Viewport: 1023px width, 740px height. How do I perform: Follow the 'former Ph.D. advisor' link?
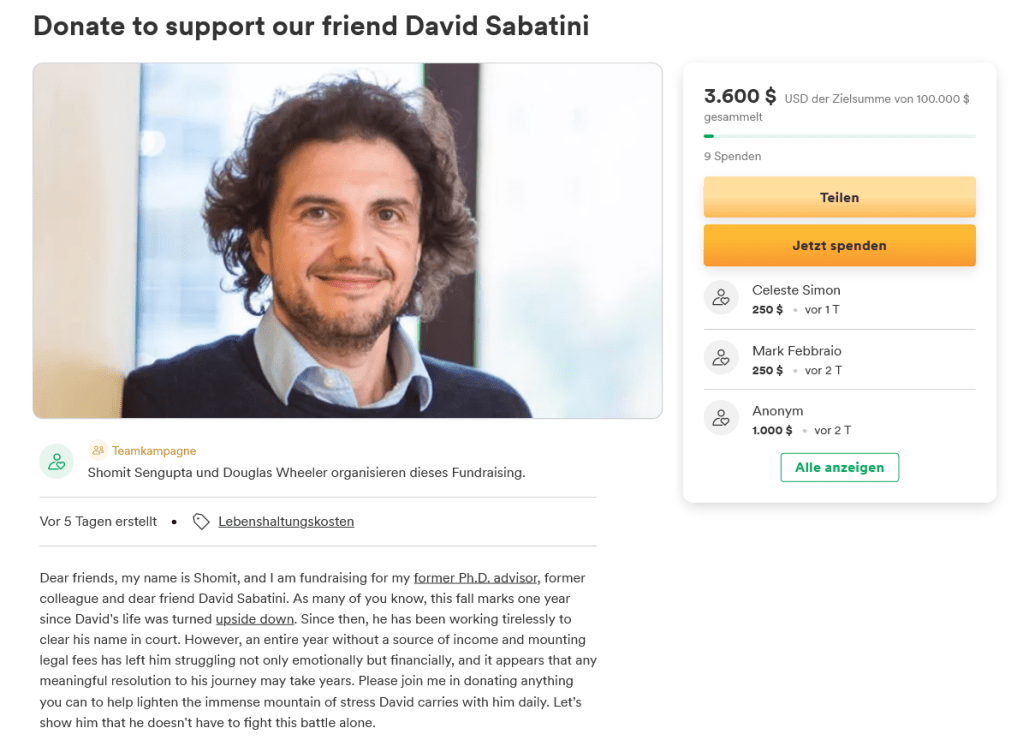477,577
